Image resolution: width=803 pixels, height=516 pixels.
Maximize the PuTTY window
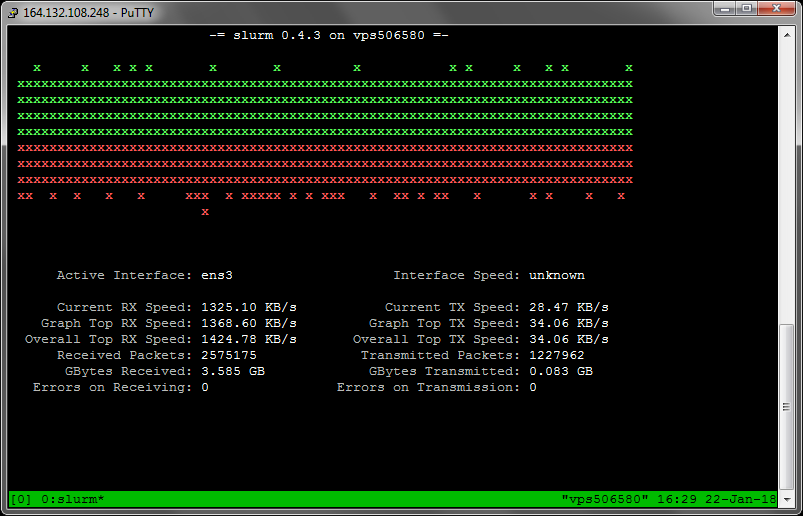coord(748,8)
